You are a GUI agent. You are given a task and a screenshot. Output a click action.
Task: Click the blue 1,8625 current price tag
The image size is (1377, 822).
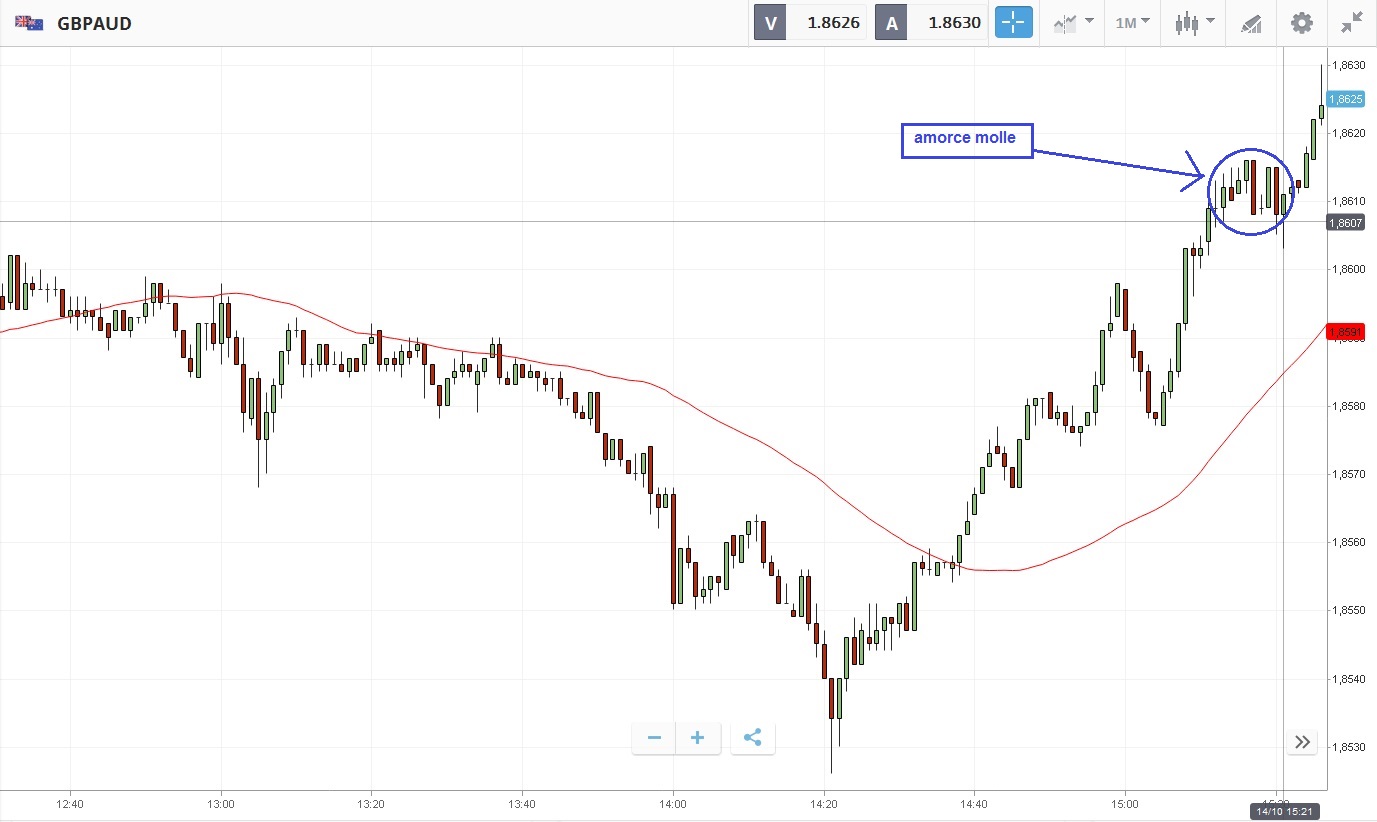point(1349,99)
